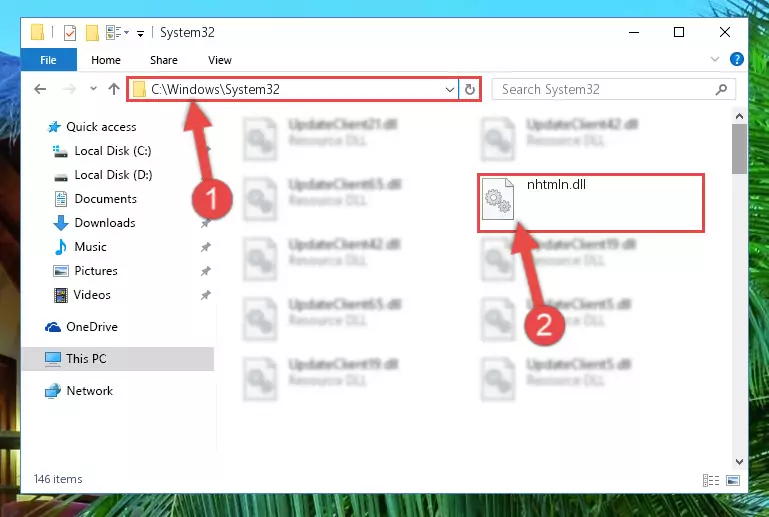Switch to the View ribbon tab
The width and height of the screenshot is (769, 517).
point(220,60)
